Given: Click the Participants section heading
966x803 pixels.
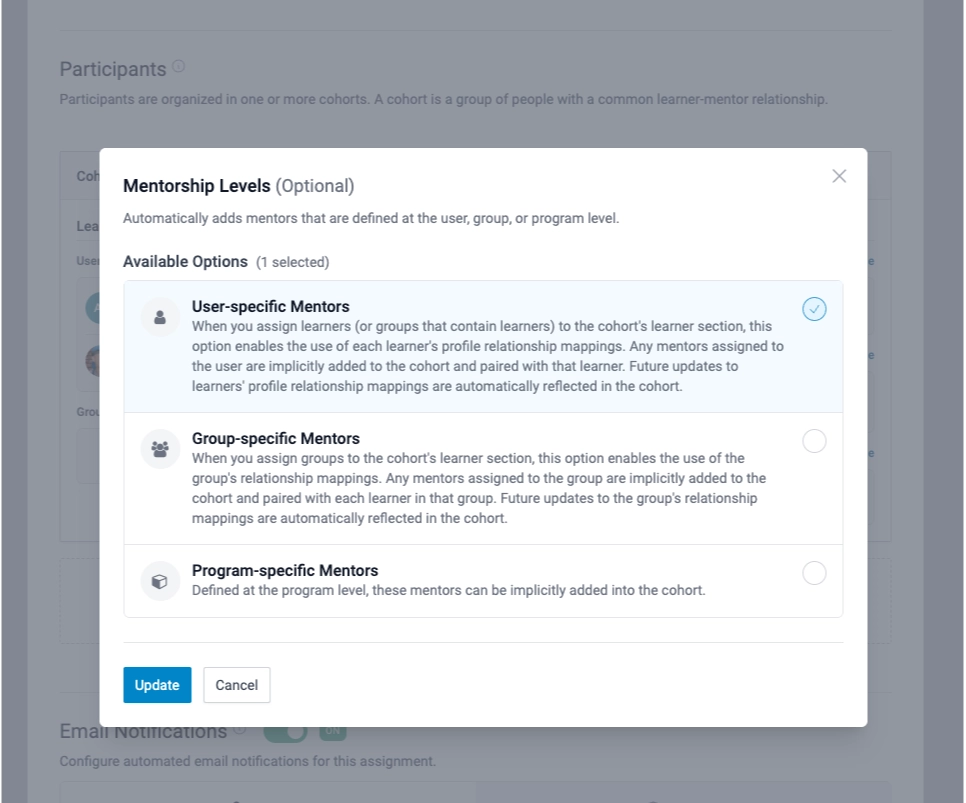Looking at the screenshot, I should coord(113,69).
